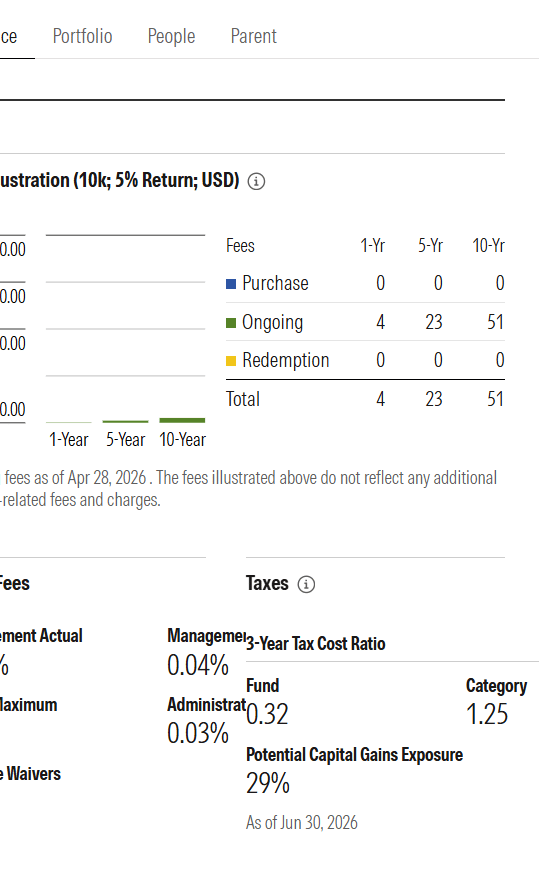Open the Parent tab
Image resolution: width=539 pixels, height=869 pixels.
[x=254, y=37]
